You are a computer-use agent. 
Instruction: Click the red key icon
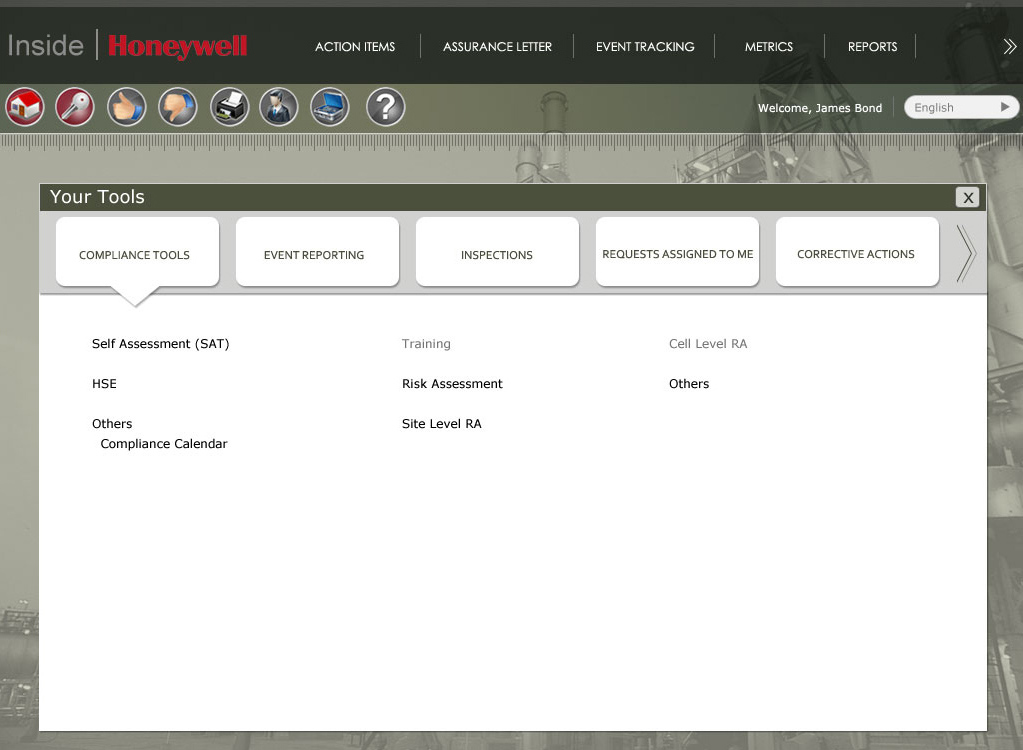75,107
